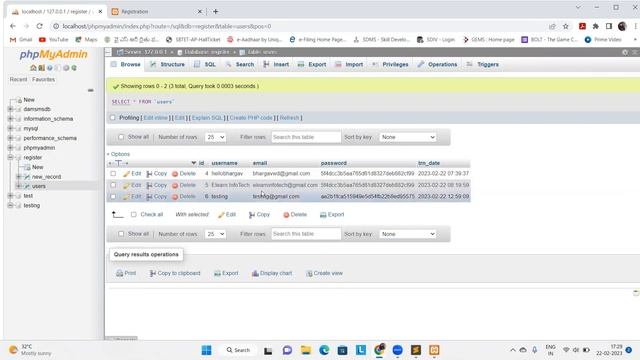Open the SQL tab
Screen dimensions: 640x360
tap(205, 64)
